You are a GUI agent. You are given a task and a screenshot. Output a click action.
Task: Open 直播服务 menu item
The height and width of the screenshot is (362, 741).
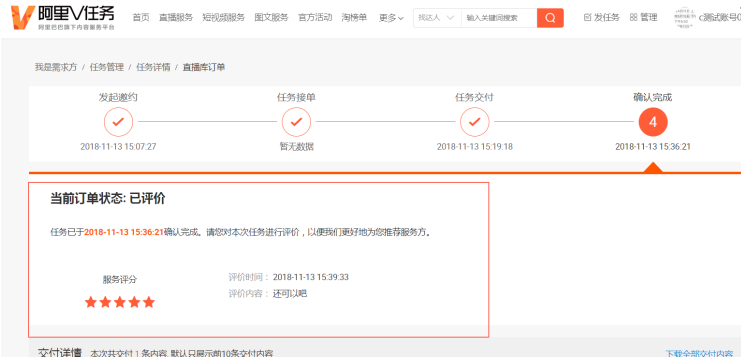pos(176,17)
